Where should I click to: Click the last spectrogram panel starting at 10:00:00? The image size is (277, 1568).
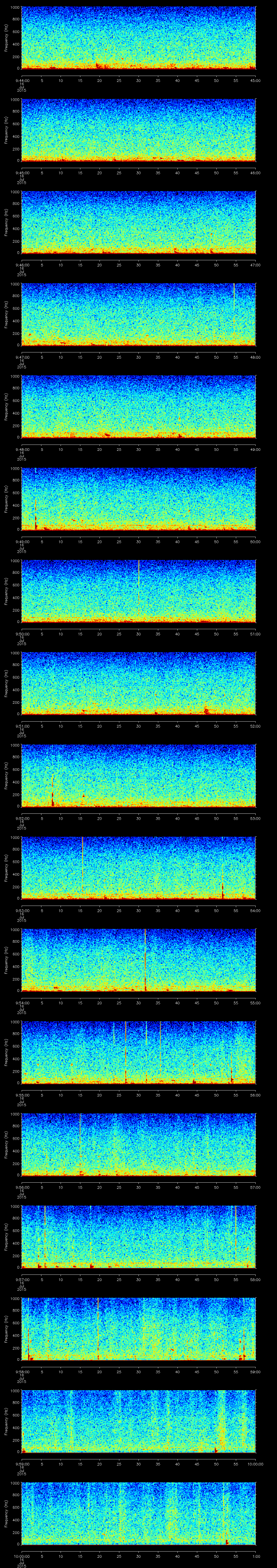point(138,1514)
